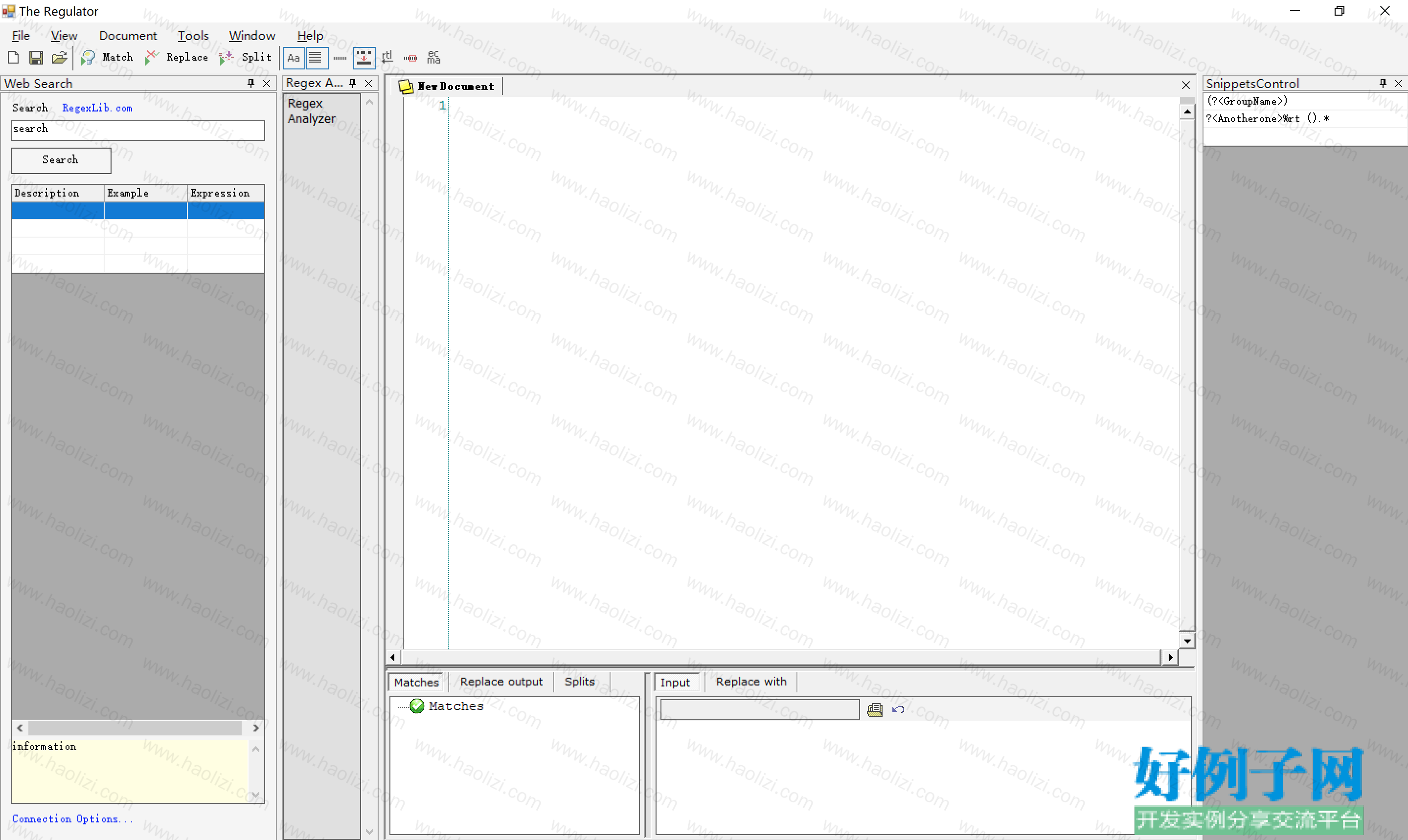Click the editor horizontal scrollbar track

point(780,657)
